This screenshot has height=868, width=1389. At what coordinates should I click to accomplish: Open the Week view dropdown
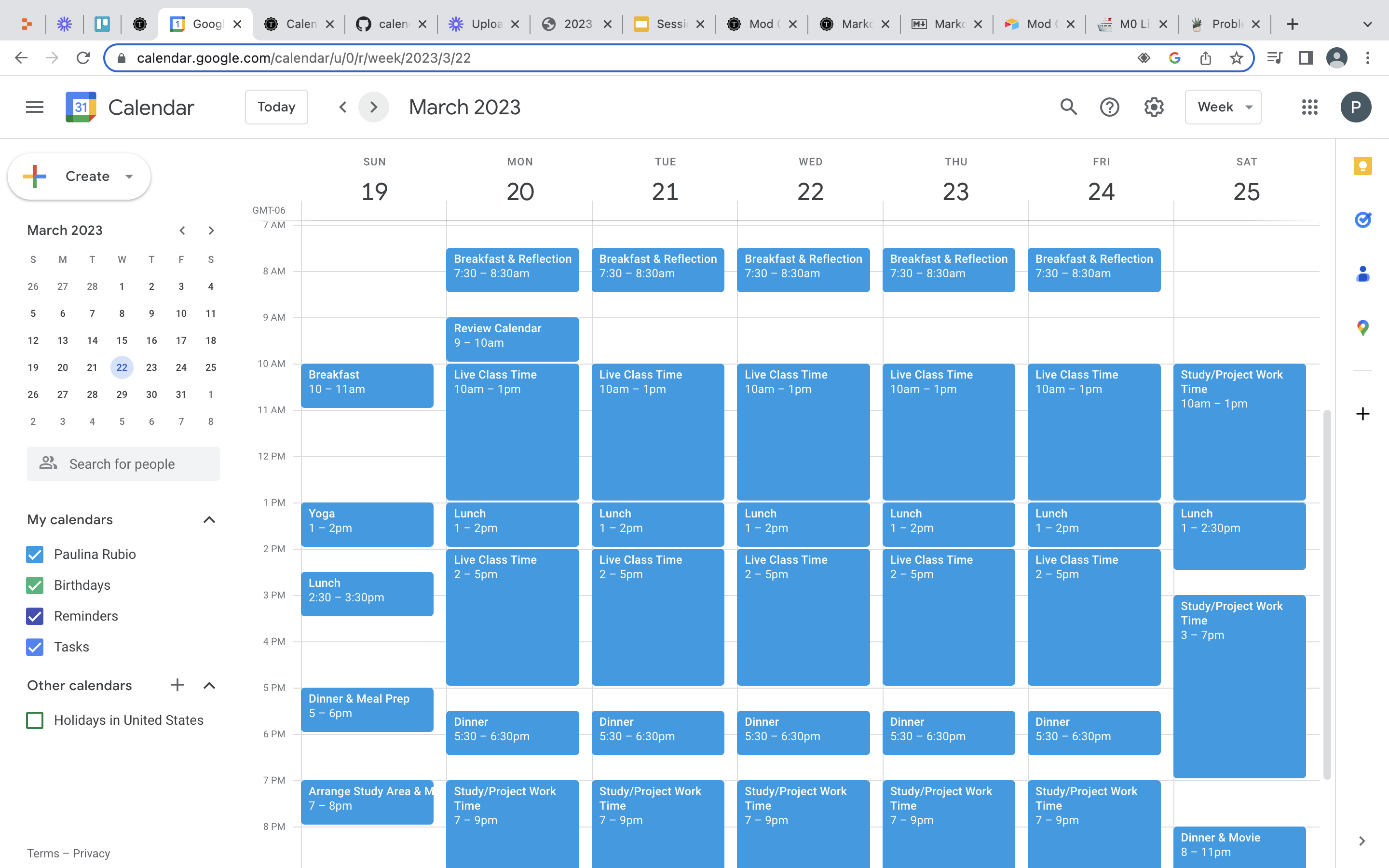[1223, 107]
